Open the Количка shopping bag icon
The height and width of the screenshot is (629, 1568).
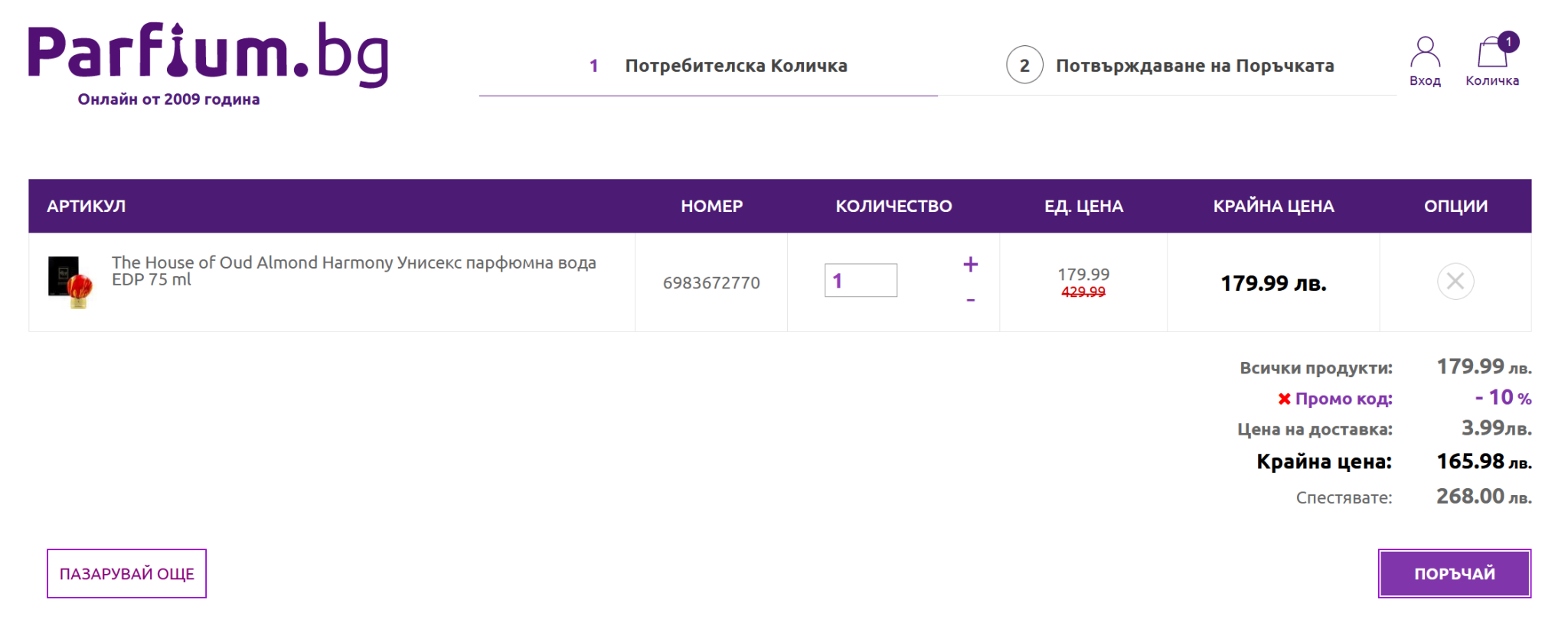click(1491, 55)
